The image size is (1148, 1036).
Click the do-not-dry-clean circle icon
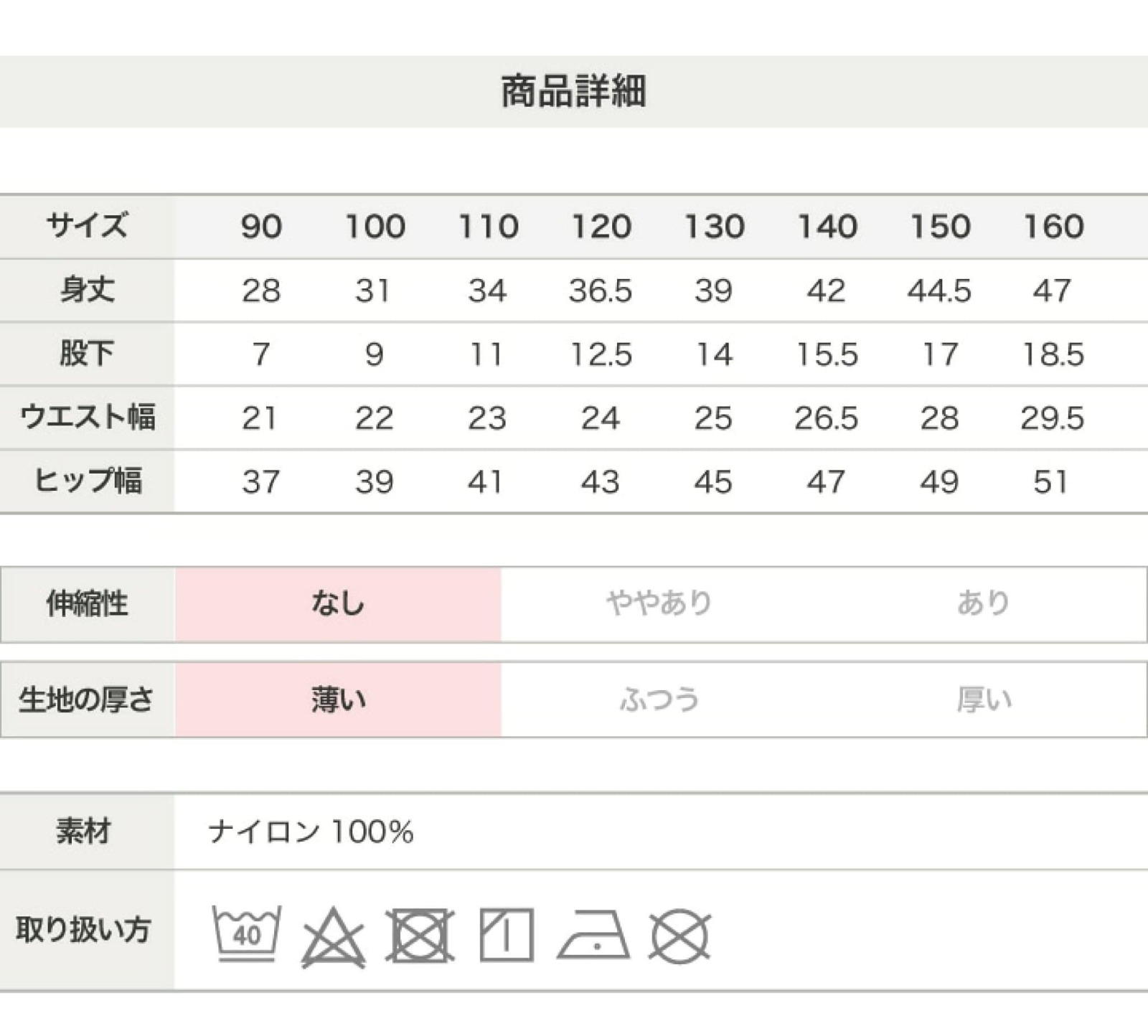pos(679,936)
